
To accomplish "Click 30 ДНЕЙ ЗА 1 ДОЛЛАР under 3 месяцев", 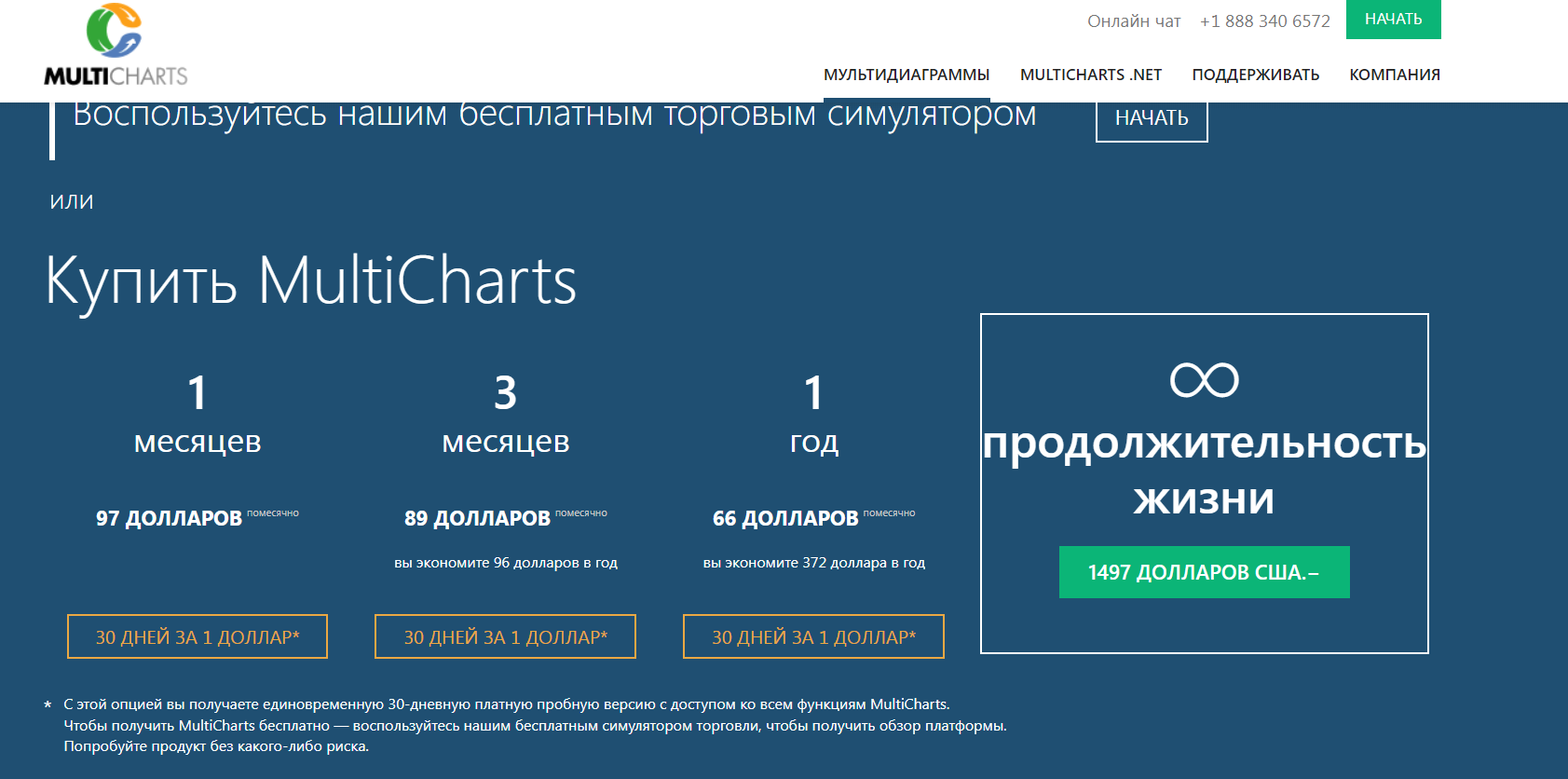I will 505,636.
